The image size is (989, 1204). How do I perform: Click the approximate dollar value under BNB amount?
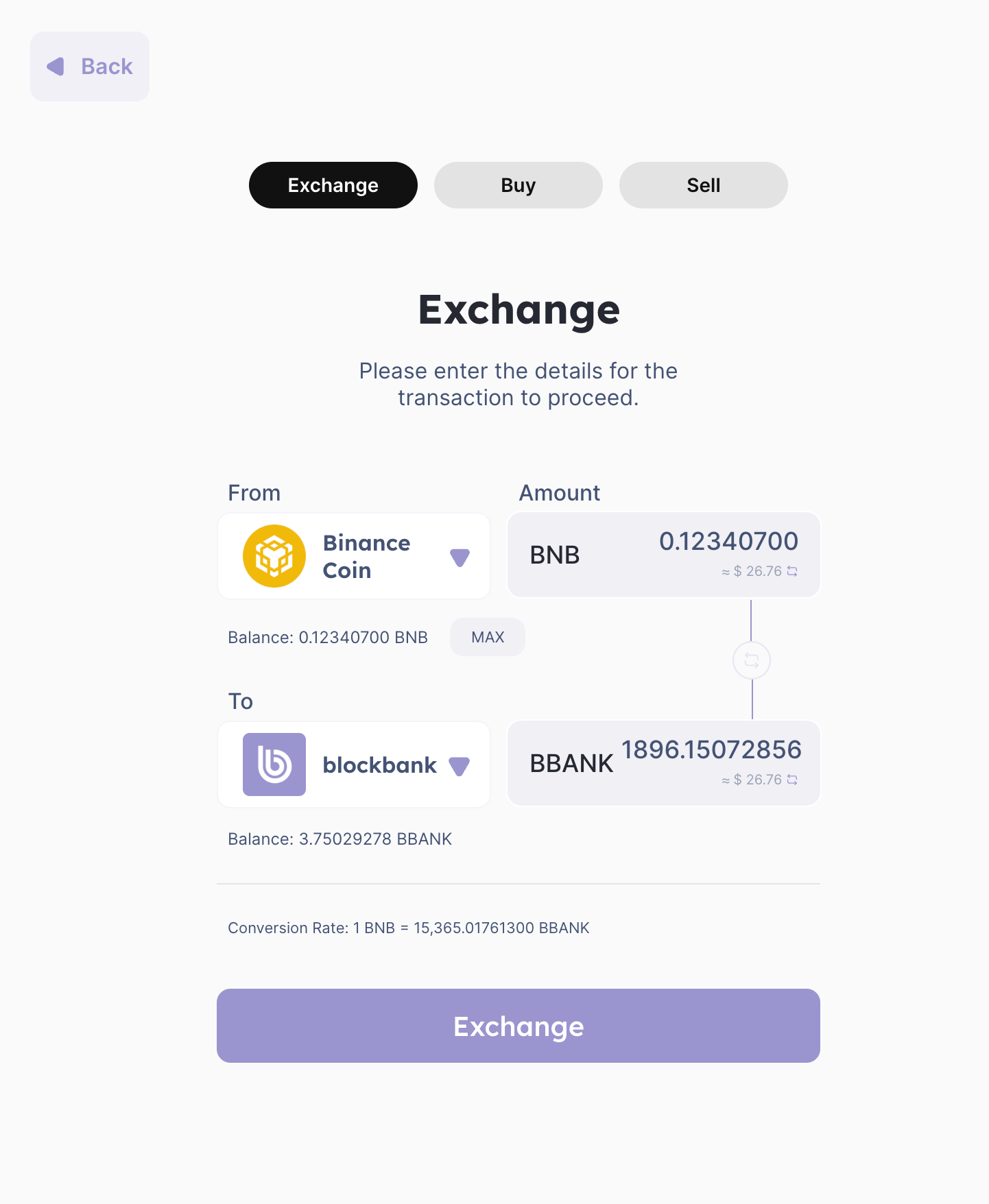point(752,570)
